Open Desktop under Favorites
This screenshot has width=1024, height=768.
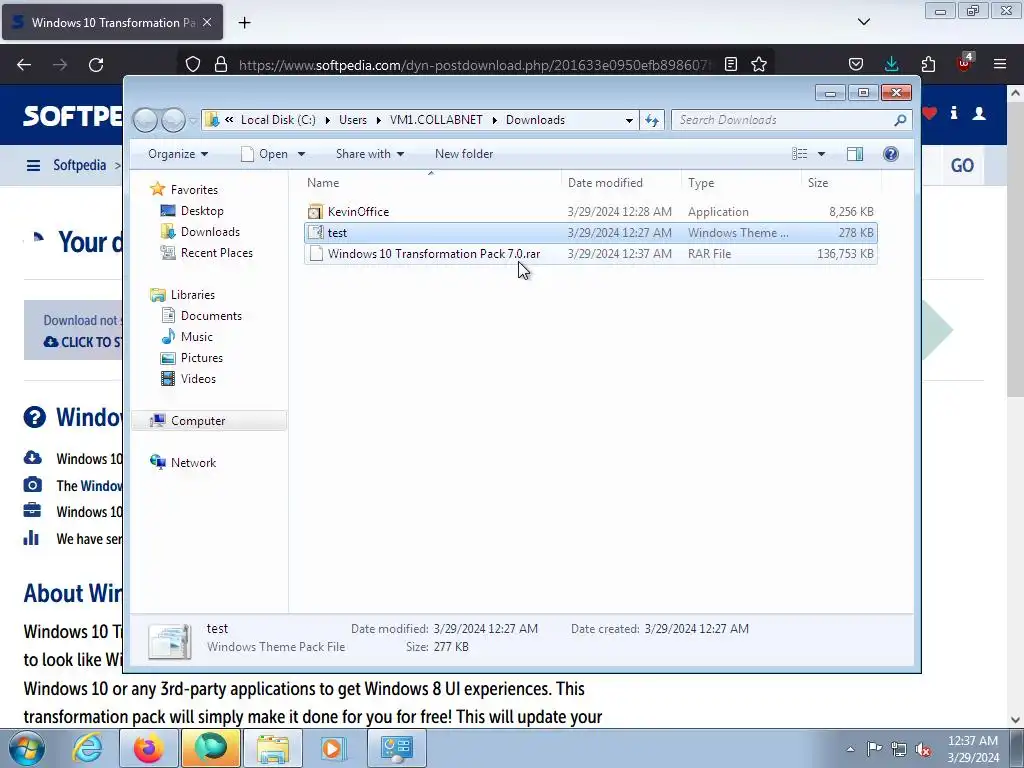tap(202, 211)
